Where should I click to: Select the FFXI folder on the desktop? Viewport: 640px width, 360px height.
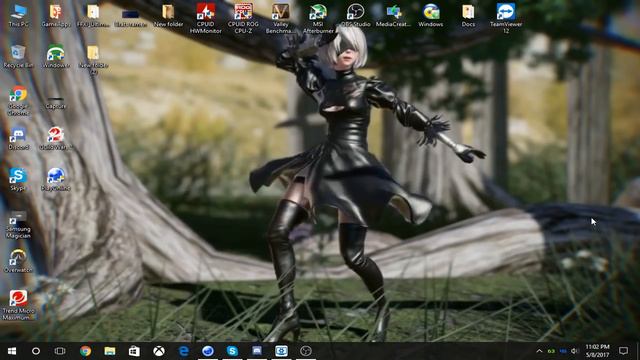pos(93,16)
